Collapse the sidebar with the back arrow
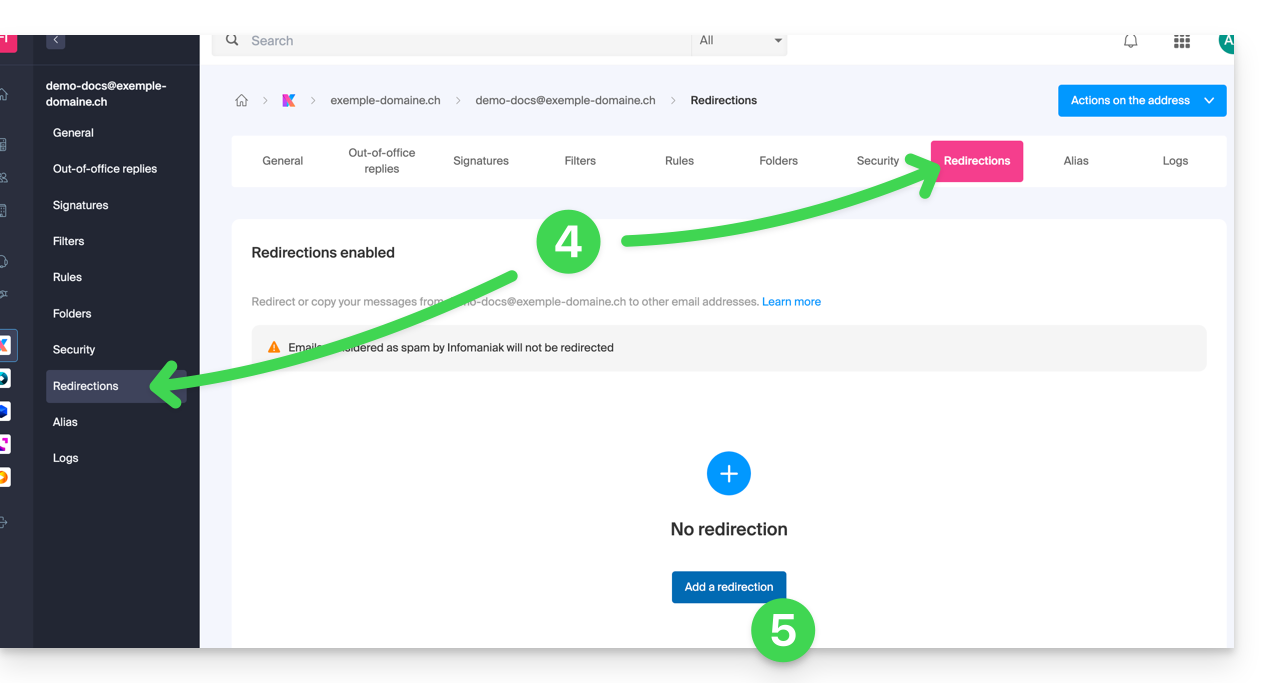 [56, 41]
